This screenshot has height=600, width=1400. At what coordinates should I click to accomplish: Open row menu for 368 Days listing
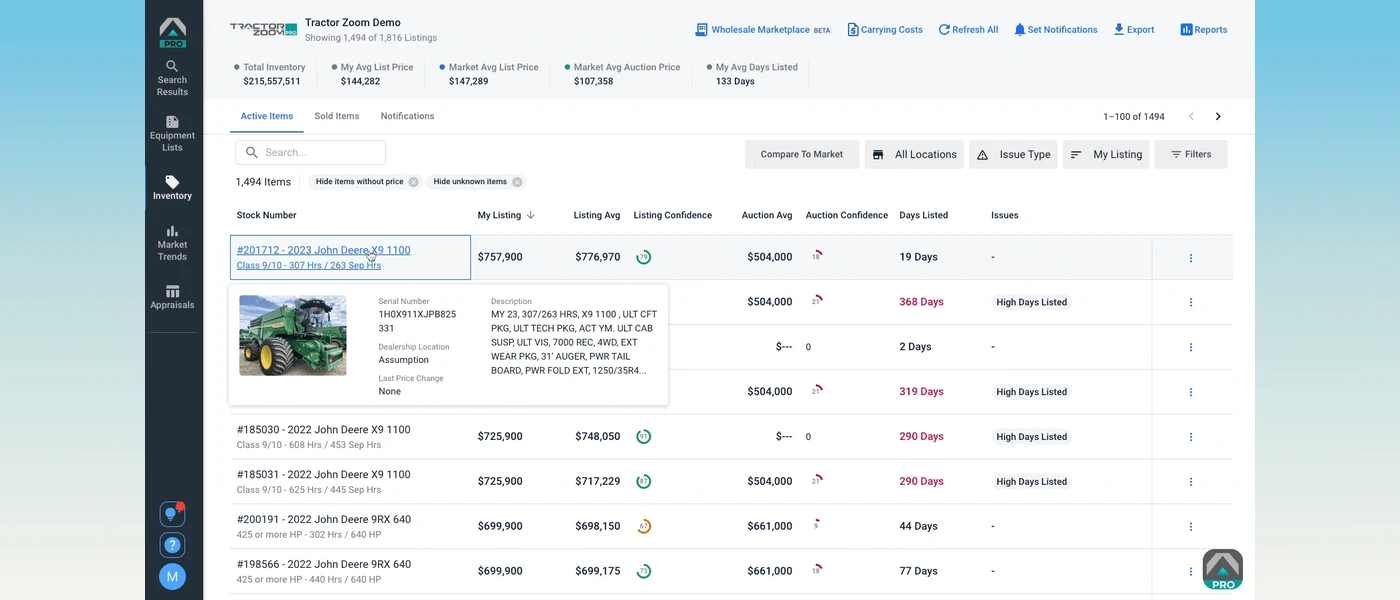click(x=1191, y=302)
